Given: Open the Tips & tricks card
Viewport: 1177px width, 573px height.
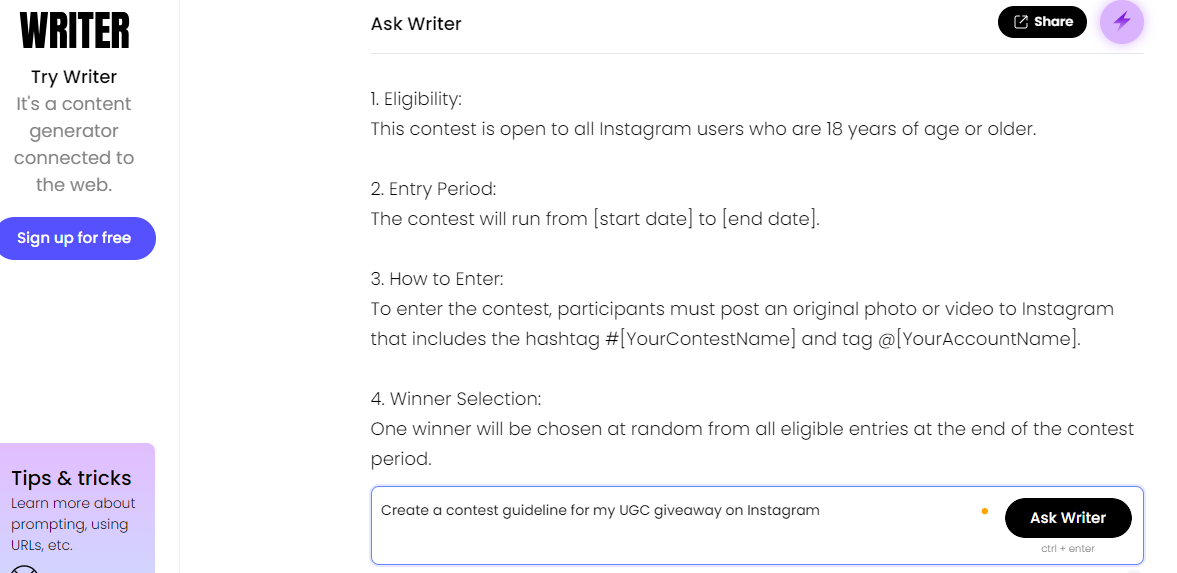Looking at the screenshot, I should tap(77, 508).
